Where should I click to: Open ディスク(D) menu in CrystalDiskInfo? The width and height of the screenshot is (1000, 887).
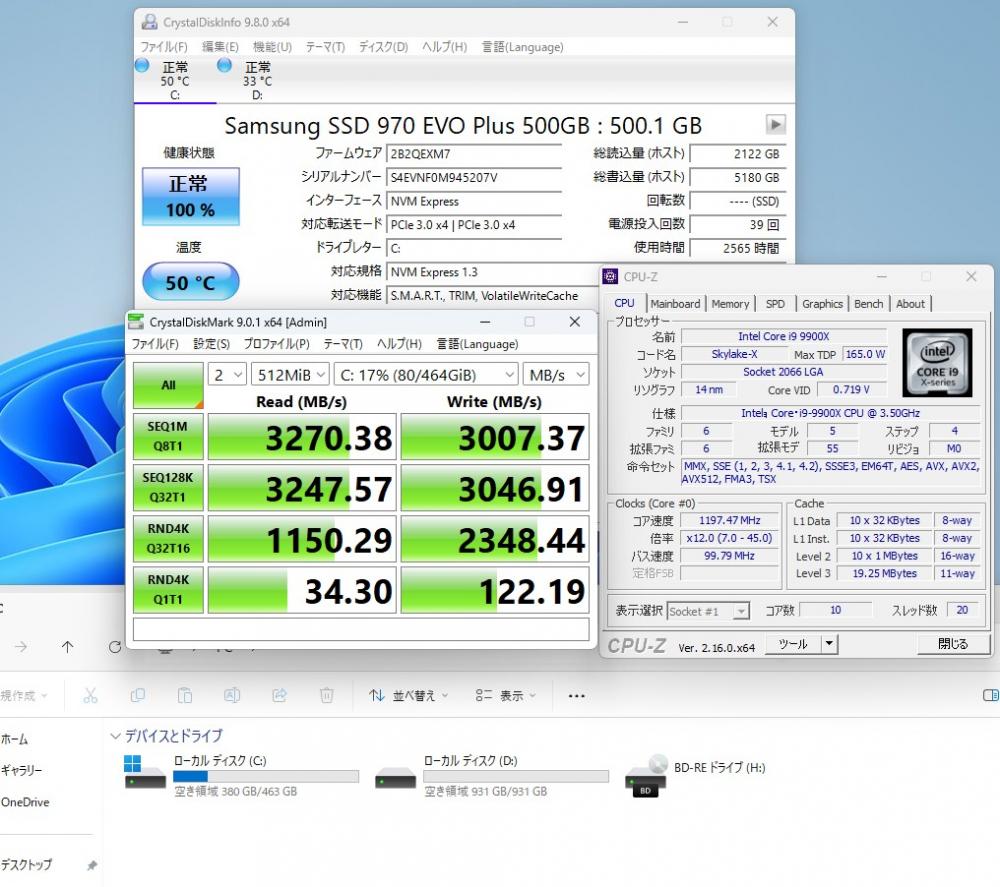pyautogui.click(x=383, y=47)
